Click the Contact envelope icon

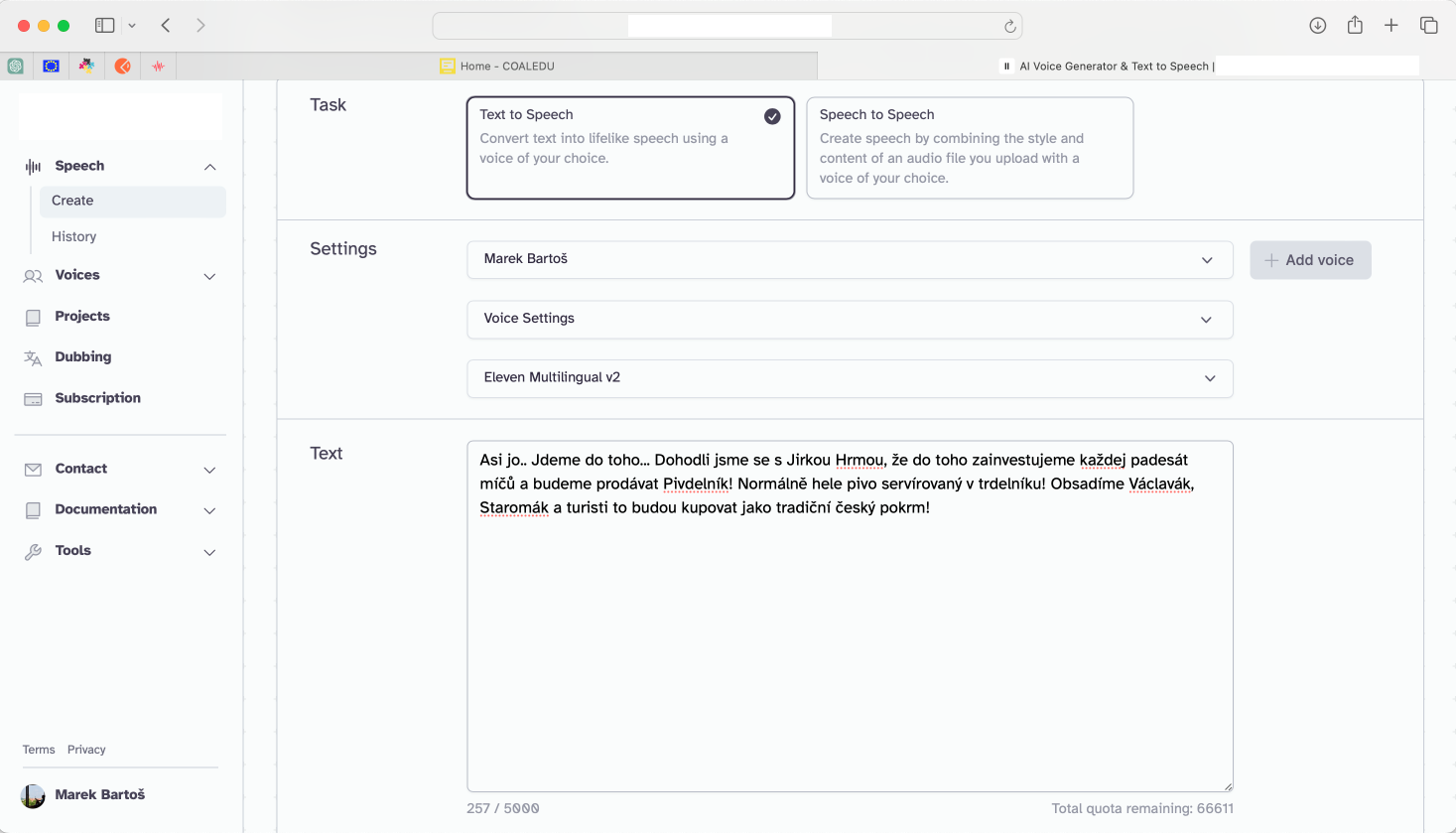click(33, 470)
